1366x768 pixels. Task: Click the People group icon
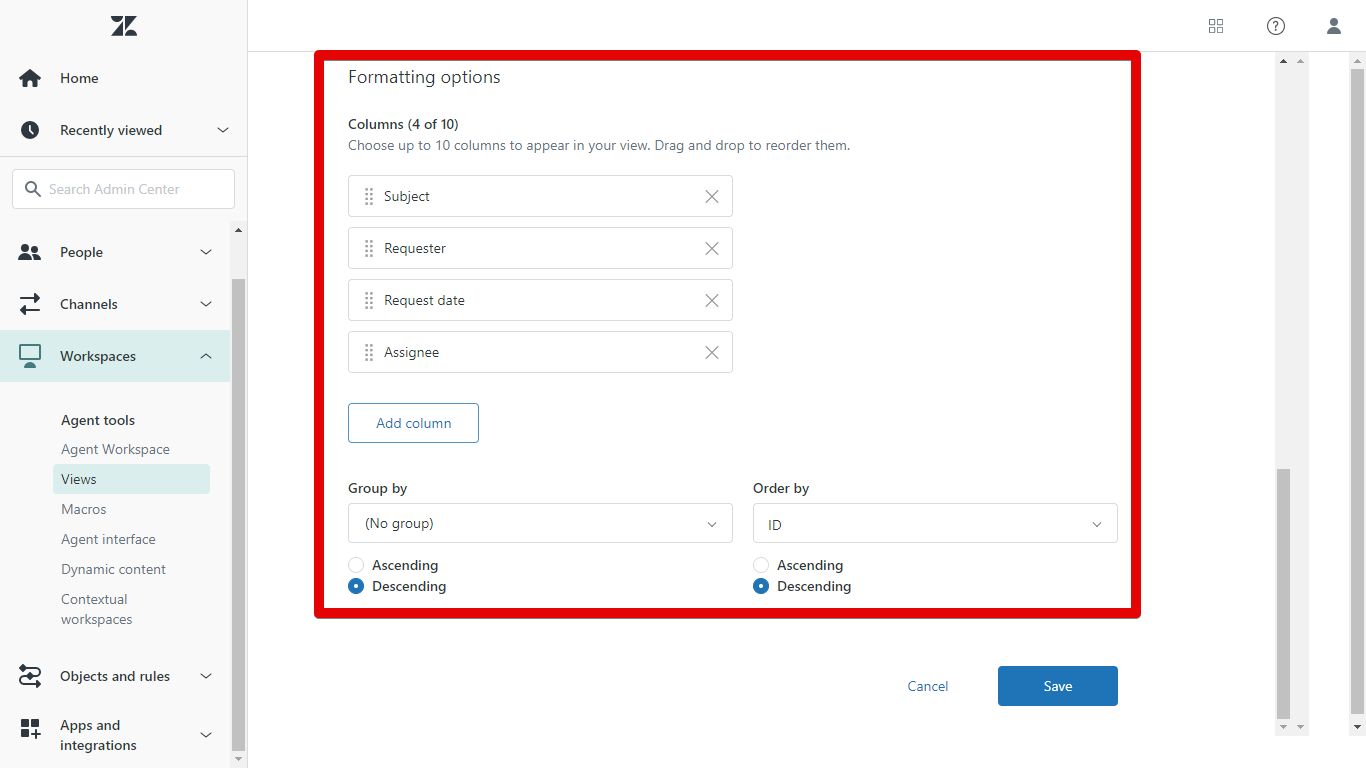click(x=30, y=252)
